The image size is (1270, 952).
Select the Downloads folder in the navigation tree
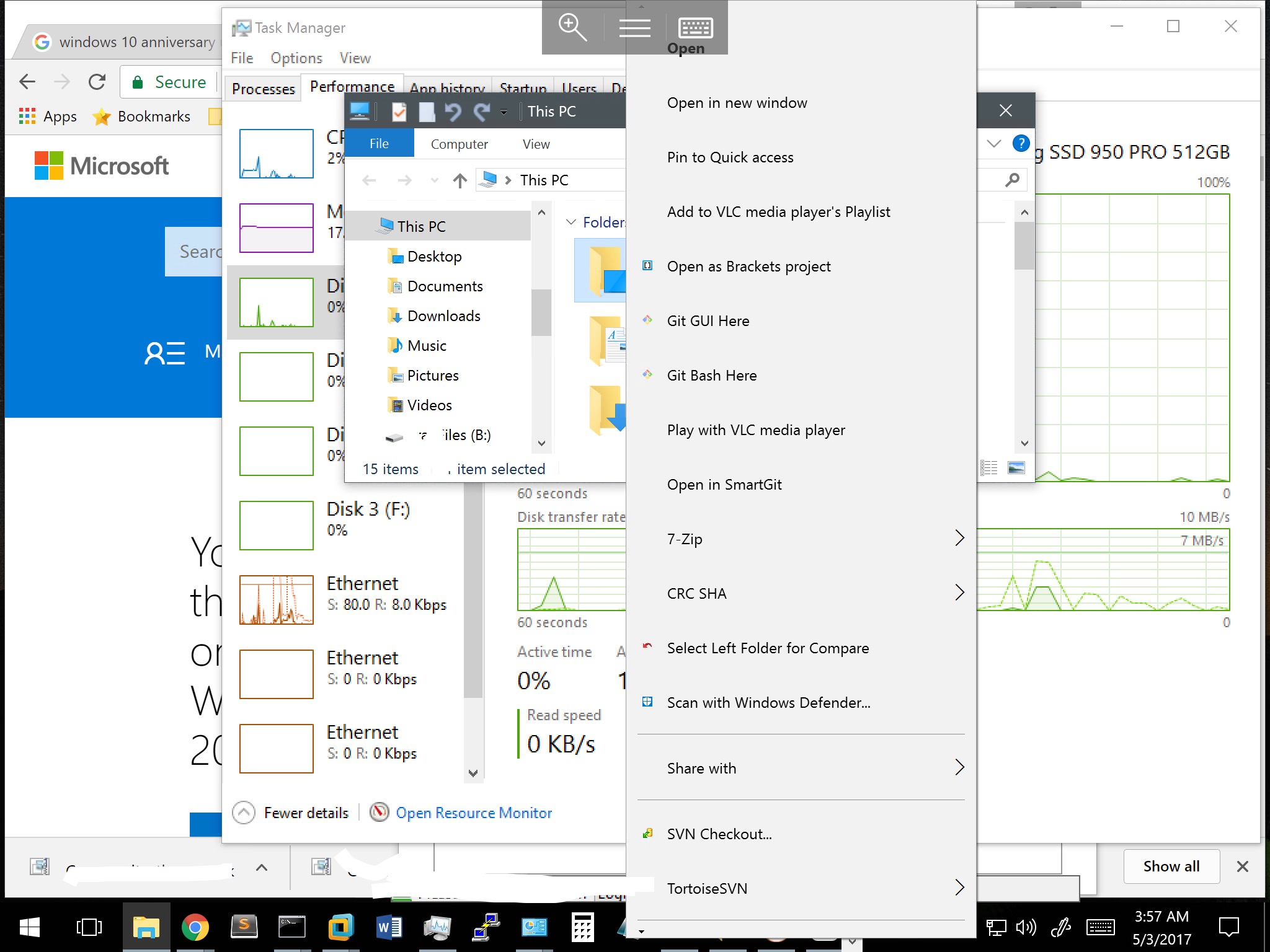point(443,316)
